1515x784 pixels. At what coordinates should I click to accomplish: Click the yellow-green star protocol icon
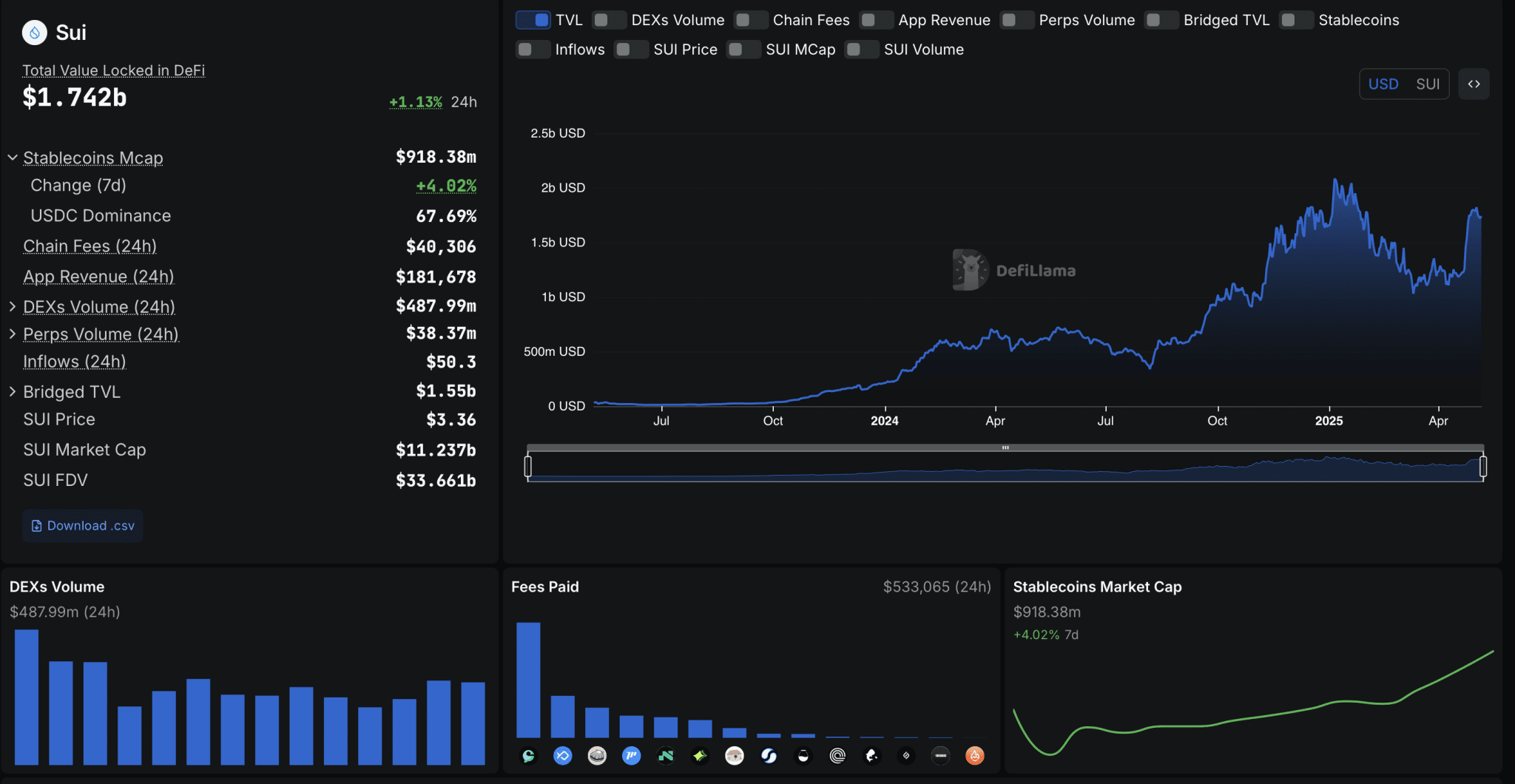click(700, 755)
